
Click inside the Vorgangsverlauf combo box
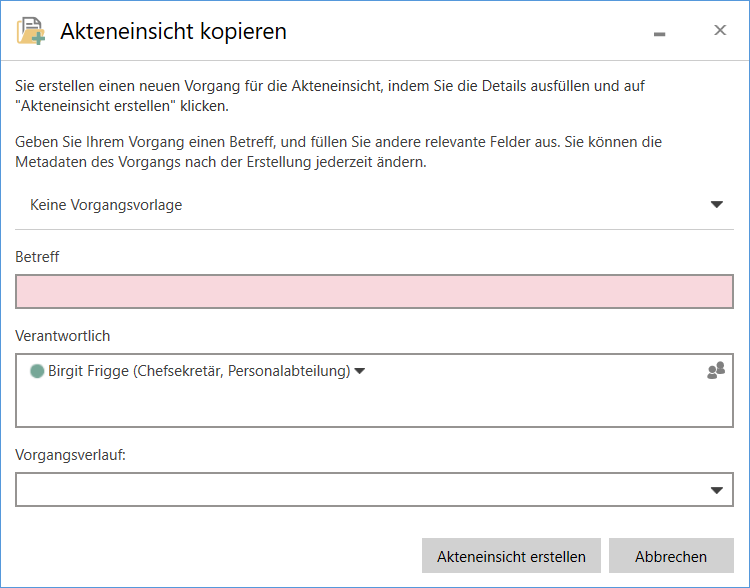[360, 490]
